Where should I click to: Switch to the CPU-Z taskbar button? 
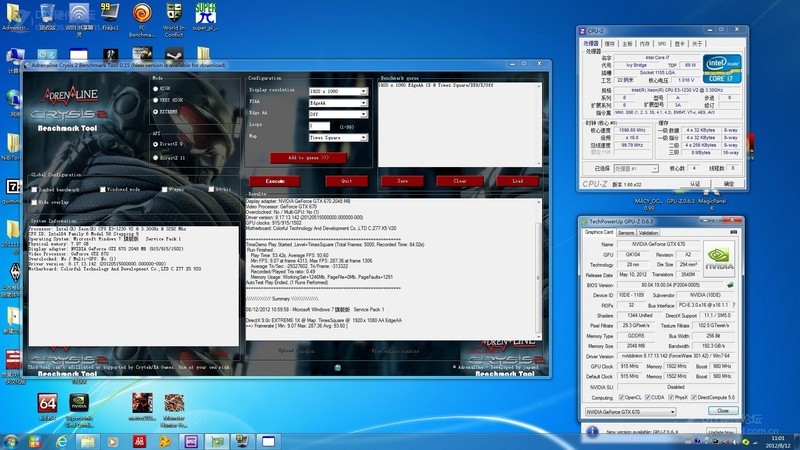[x=191, y=441]
